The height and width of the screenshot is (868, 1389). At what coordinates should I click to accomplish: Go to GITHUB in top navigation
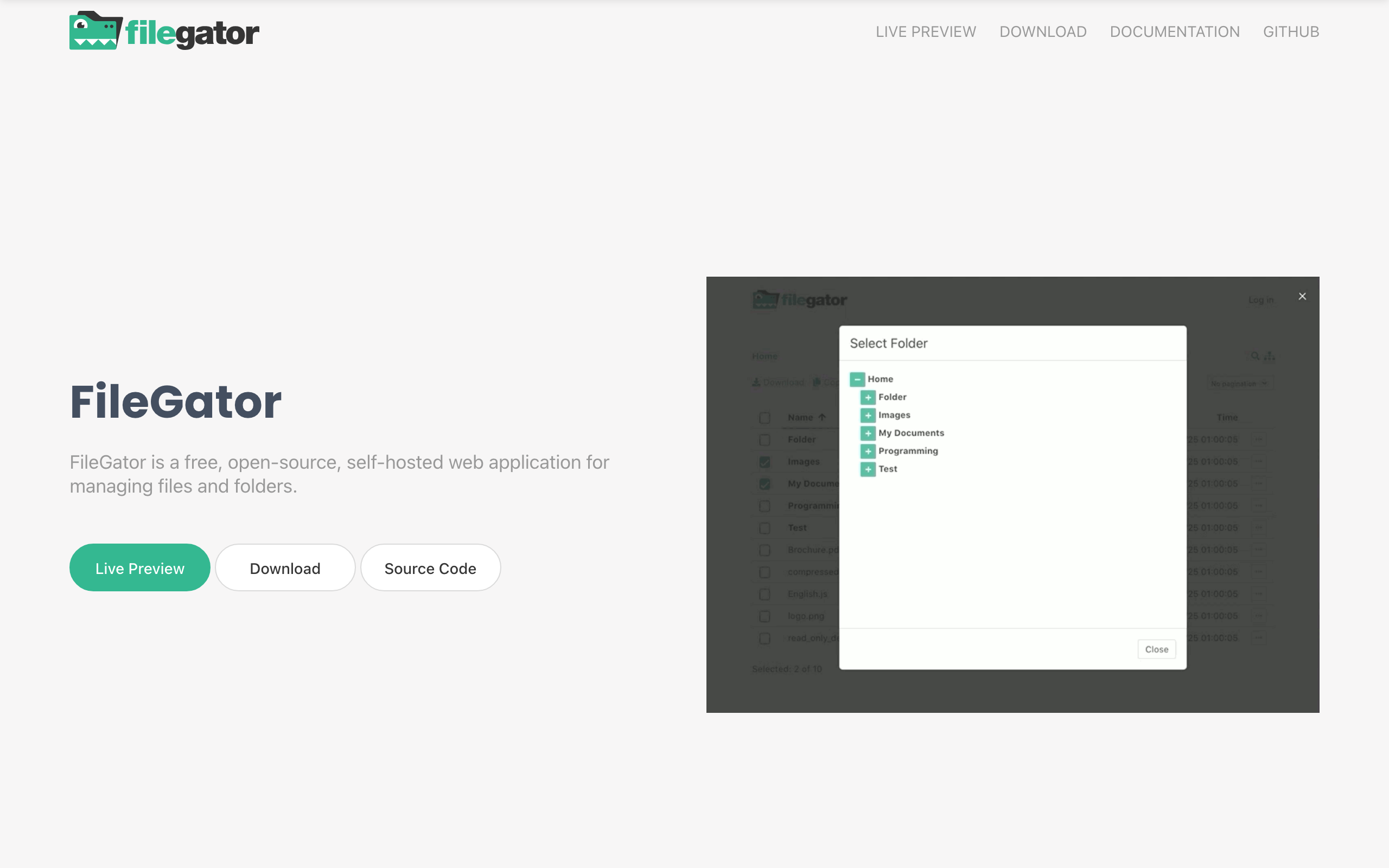[1291, 31]
